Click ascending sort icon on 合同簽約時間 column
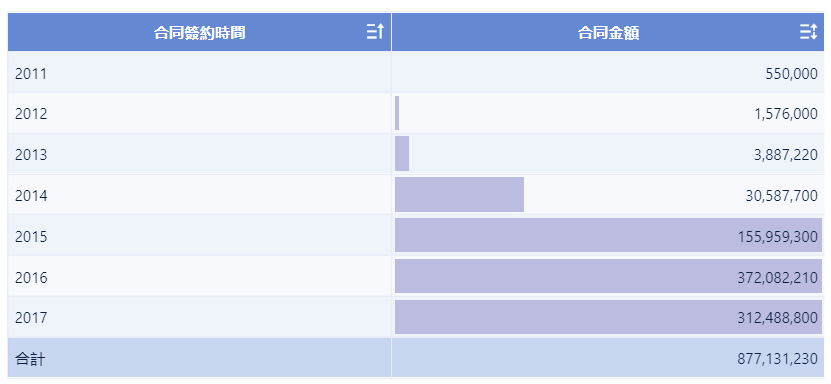This screenshot has width=831, height=384. coord(375,32)
